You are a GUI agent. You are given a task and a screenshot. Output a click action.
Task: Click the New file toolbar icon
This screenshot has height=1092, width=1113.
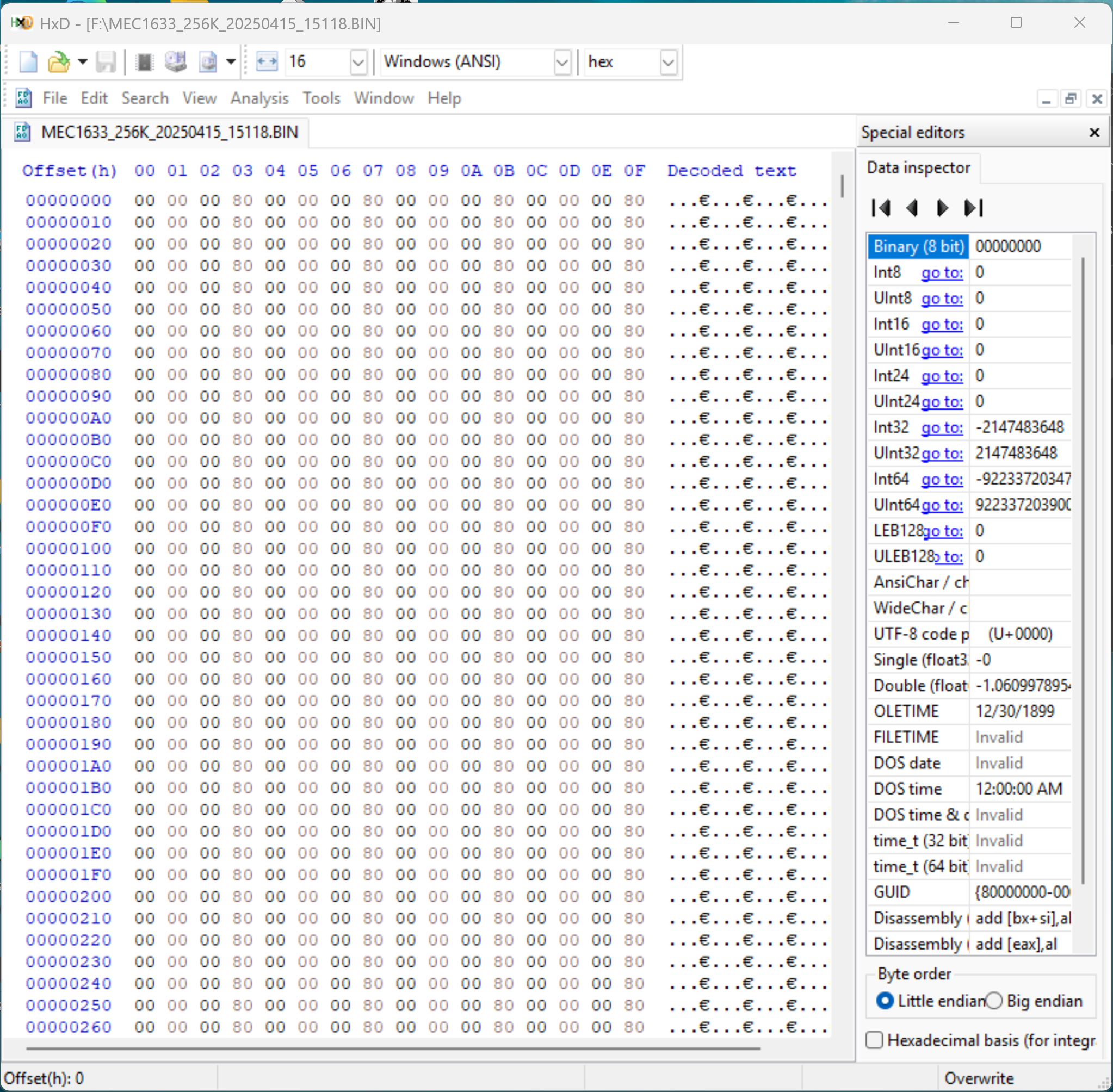[28, 62]
